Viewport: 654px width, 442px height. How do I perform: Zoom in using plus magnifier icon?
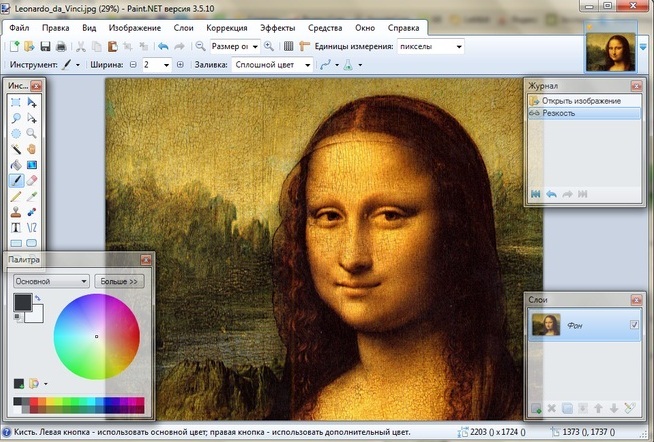(x=269, y=46)
